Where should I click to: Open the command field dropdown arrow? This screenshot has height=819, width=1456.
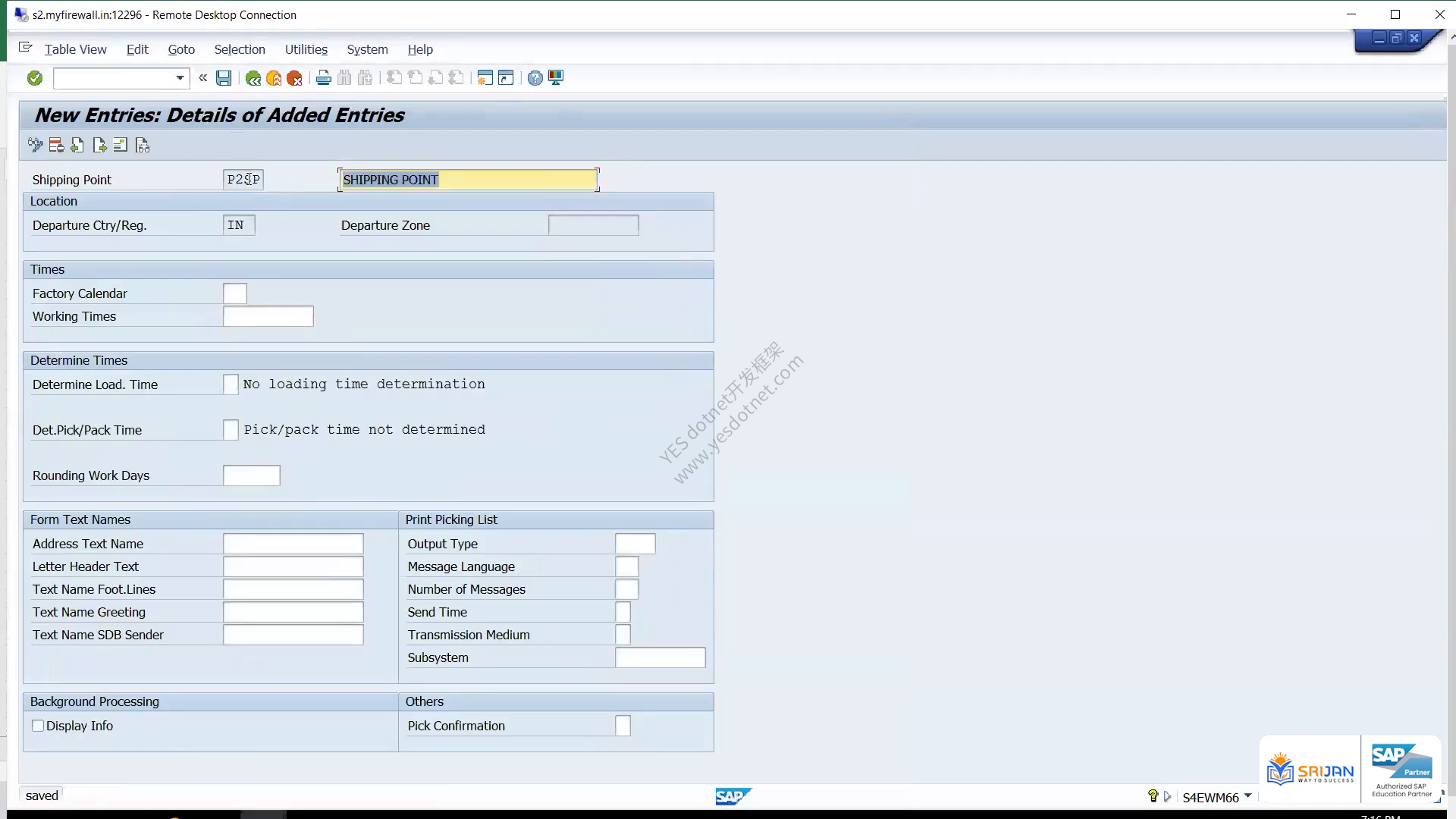pyautogui.click(x=180, y=78)
